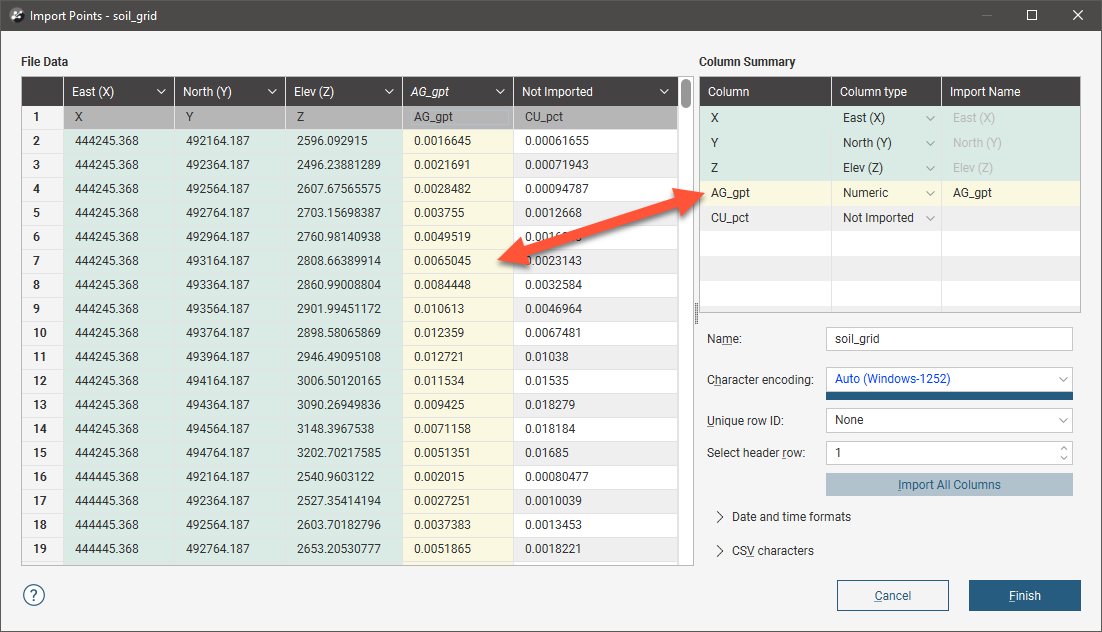Click the Import All Columns button

point(948,485)
